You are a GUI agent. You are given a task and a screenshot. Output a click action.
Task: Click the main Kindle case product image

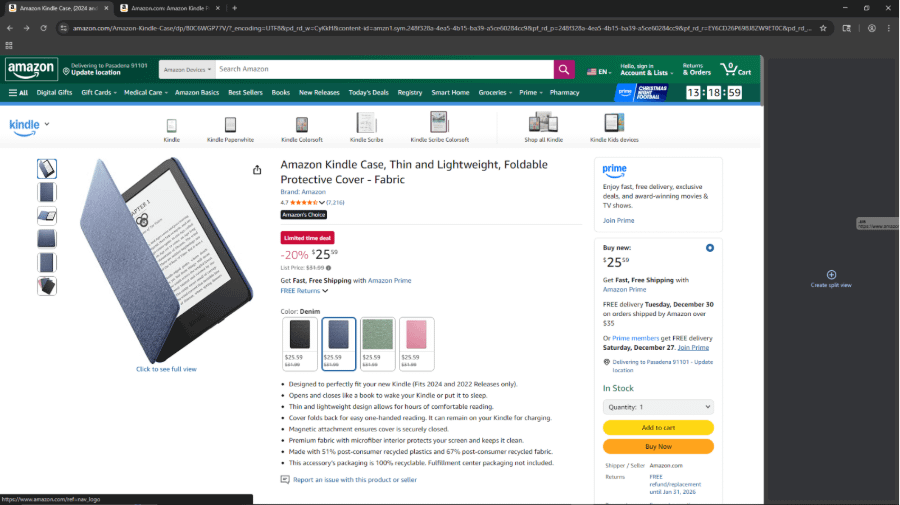click(165, 259)
